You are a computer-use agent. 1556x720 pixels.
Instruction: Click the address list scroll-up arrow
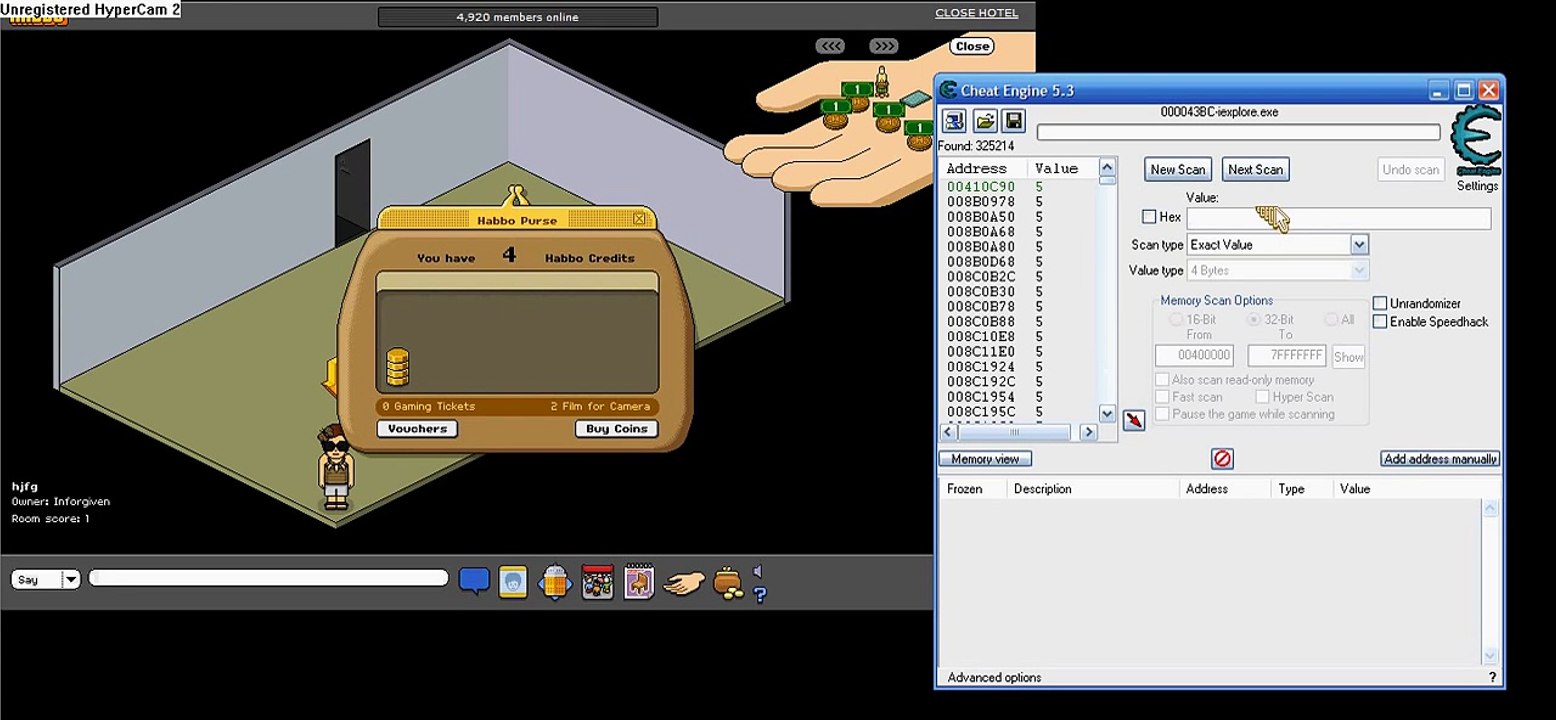pos(1107,166)
